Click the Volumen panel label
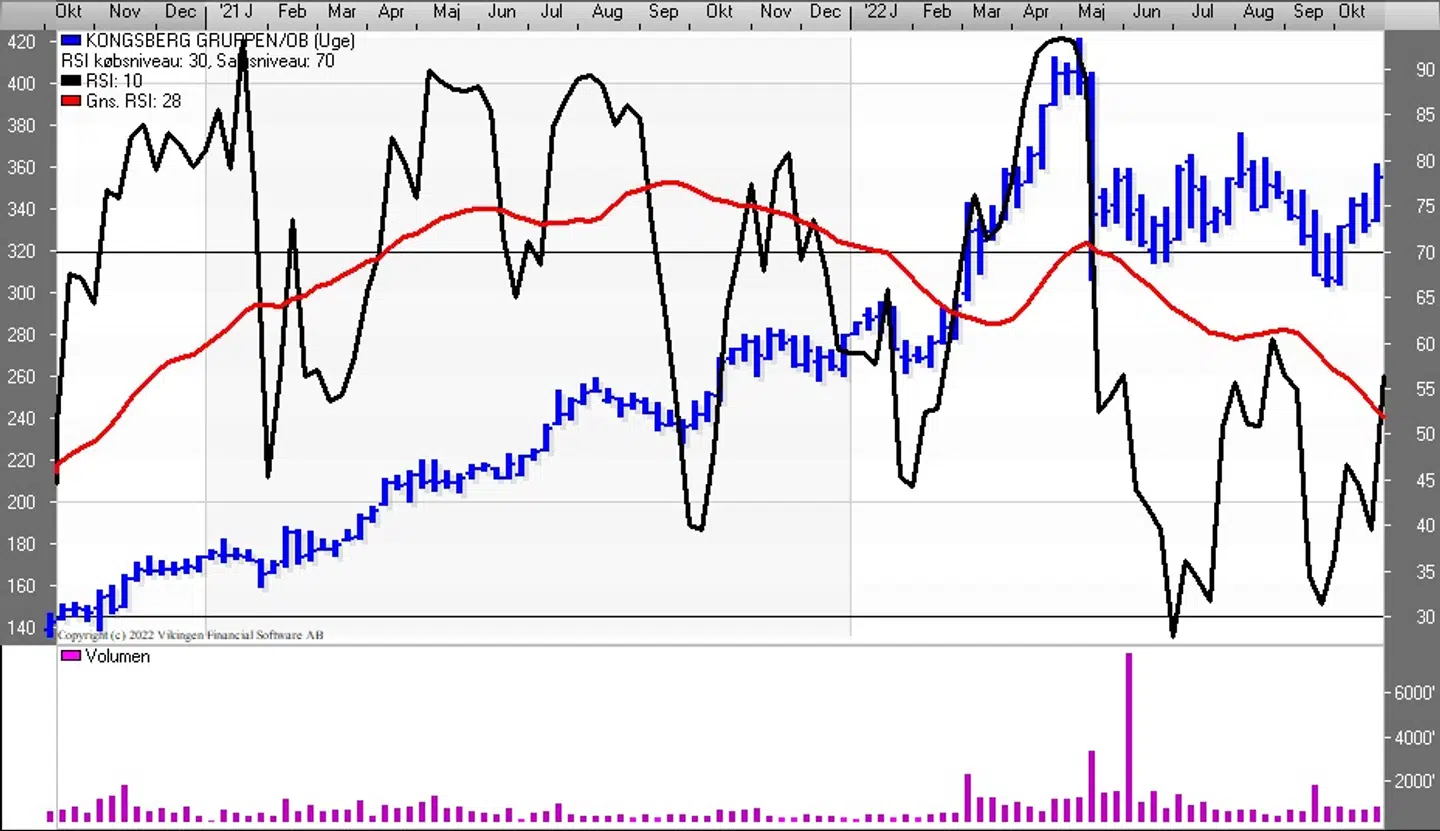The width and height of the screenshot is (1440, 831). tap(117, 656)
